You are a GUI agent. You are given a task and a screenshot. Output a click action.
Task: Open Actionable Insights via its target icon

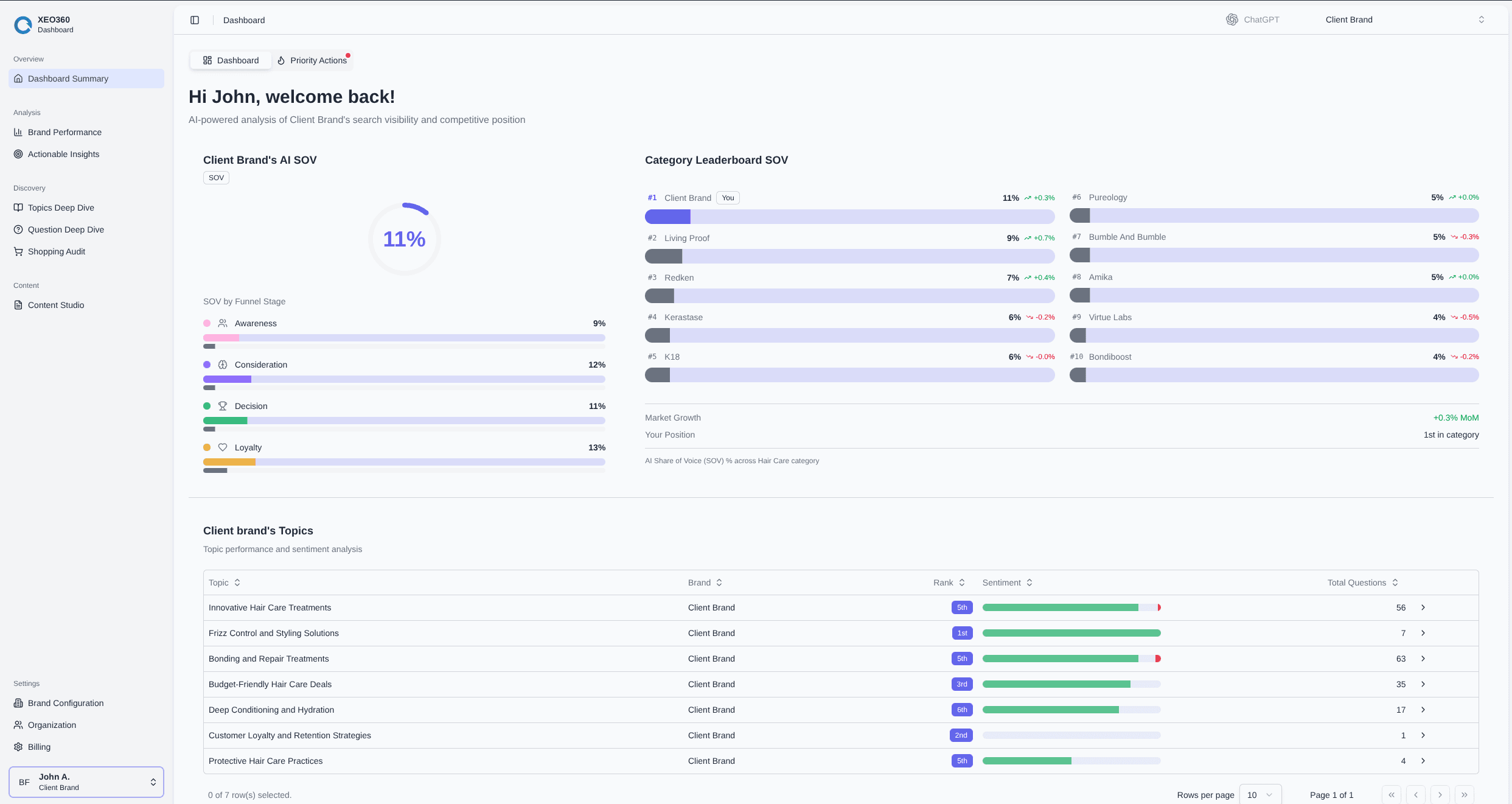click(18, 154)
